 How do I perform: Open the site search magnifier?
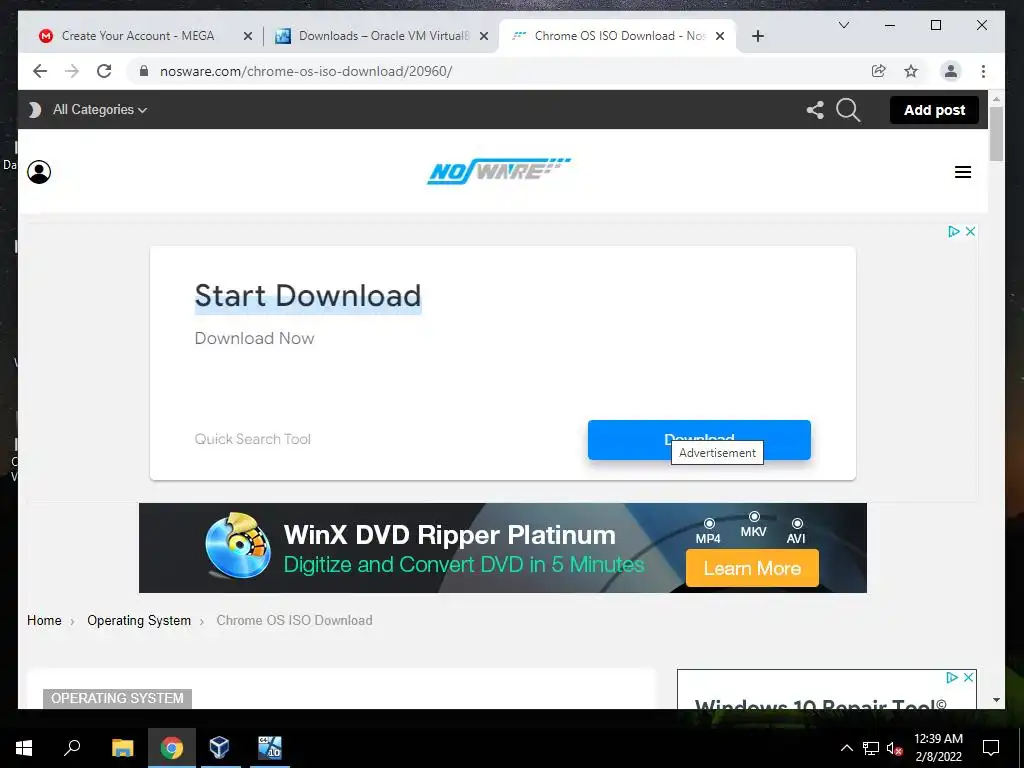coord(848,110)
